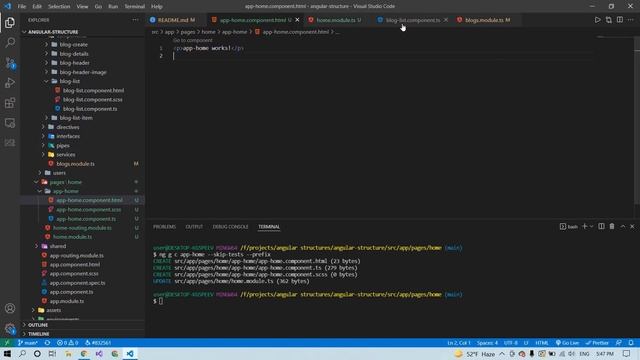
Task: Open the Remote Explorer view
Action: [10, 122]
